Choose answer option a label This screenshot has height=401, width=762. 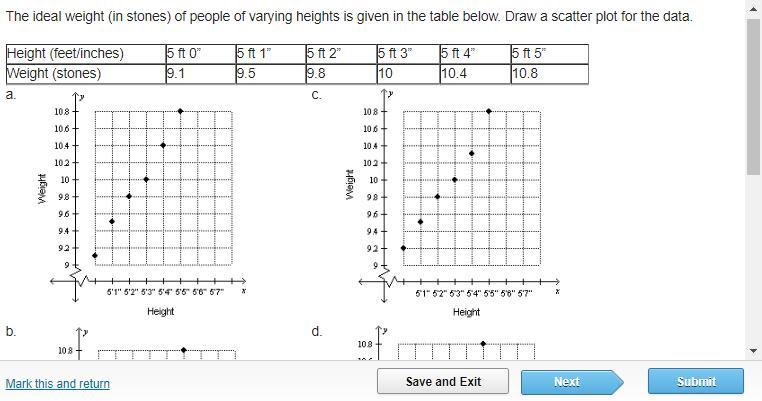coord(11,95)
